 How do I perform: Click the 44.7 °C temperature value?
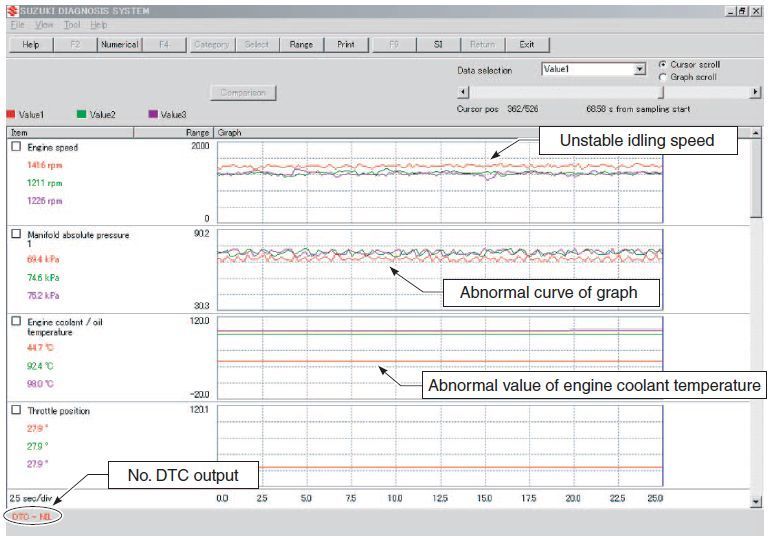point(40,348)
